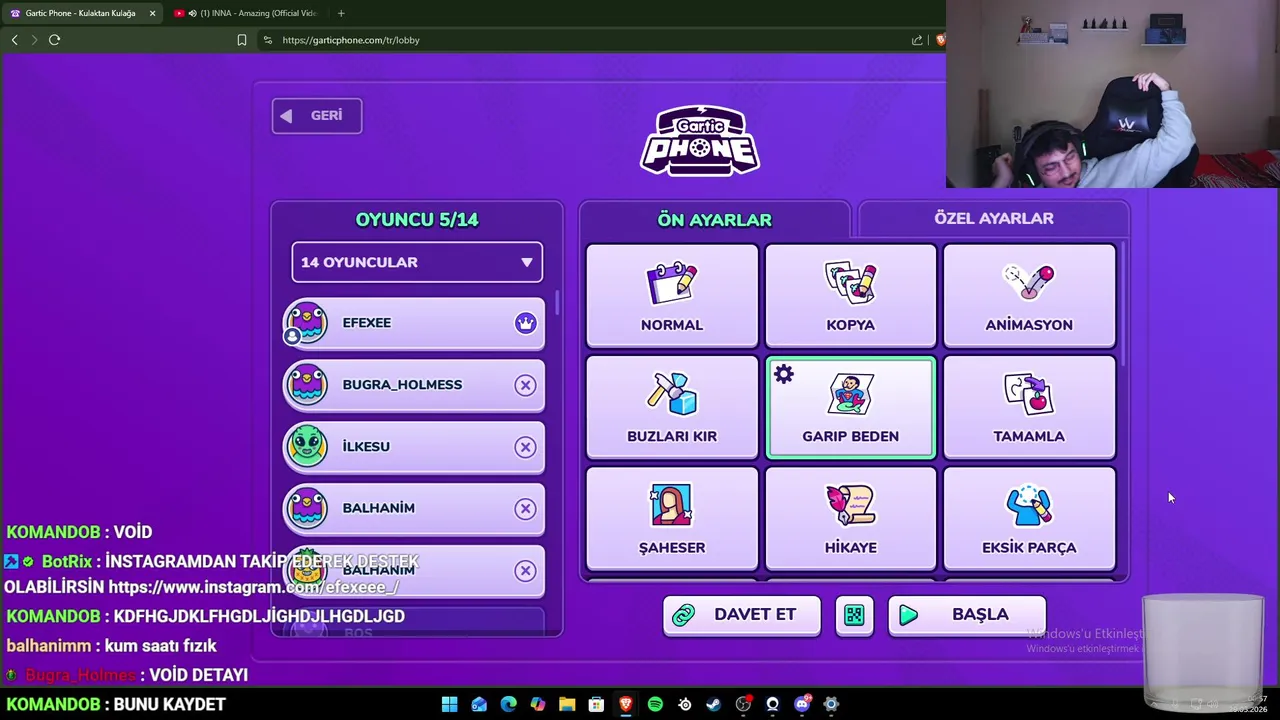
Task: Click the Davet Et invite button
Action: point(742,615)
